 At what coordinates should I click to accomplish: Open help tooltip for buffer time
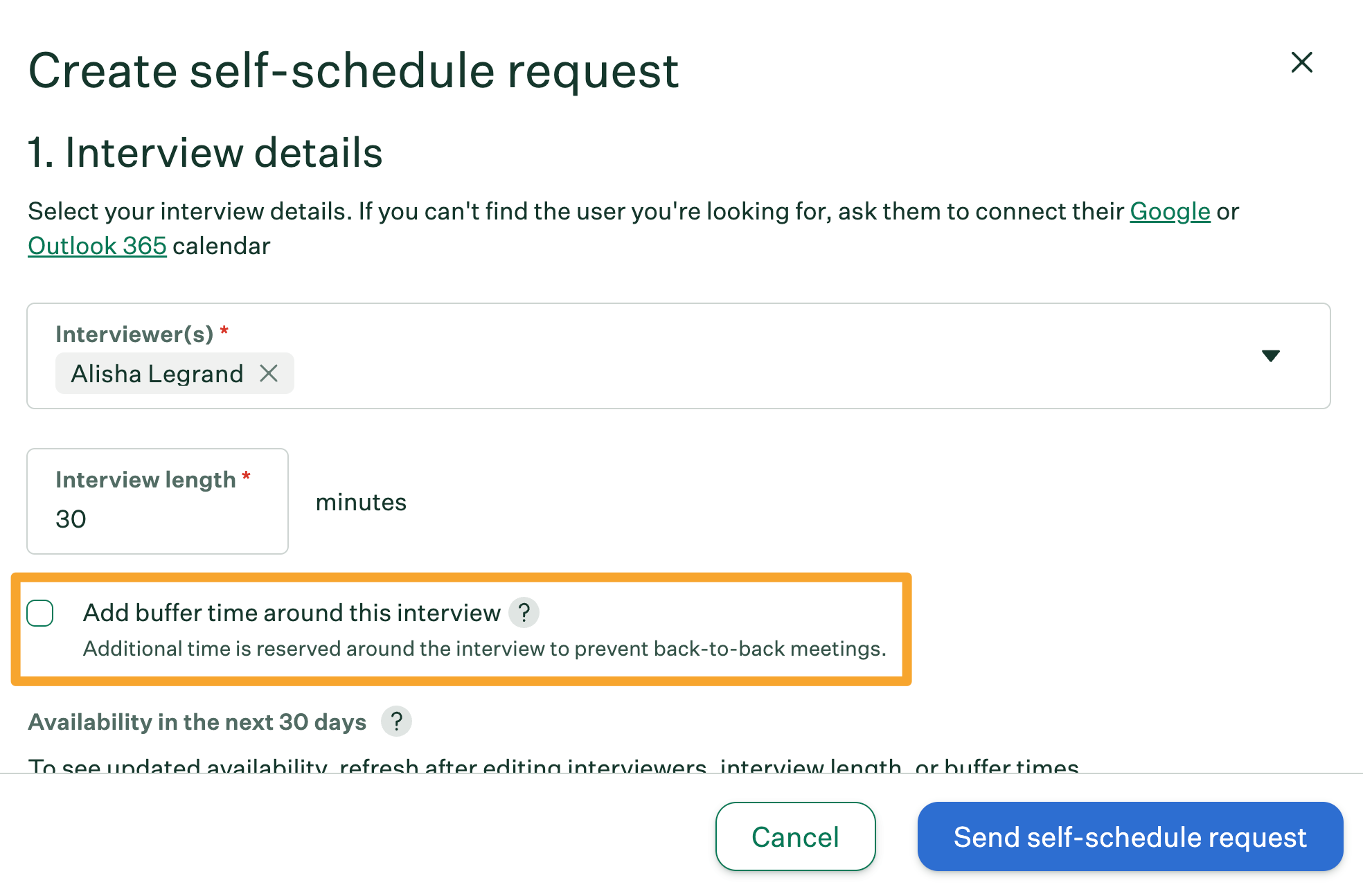coord(524,613)
